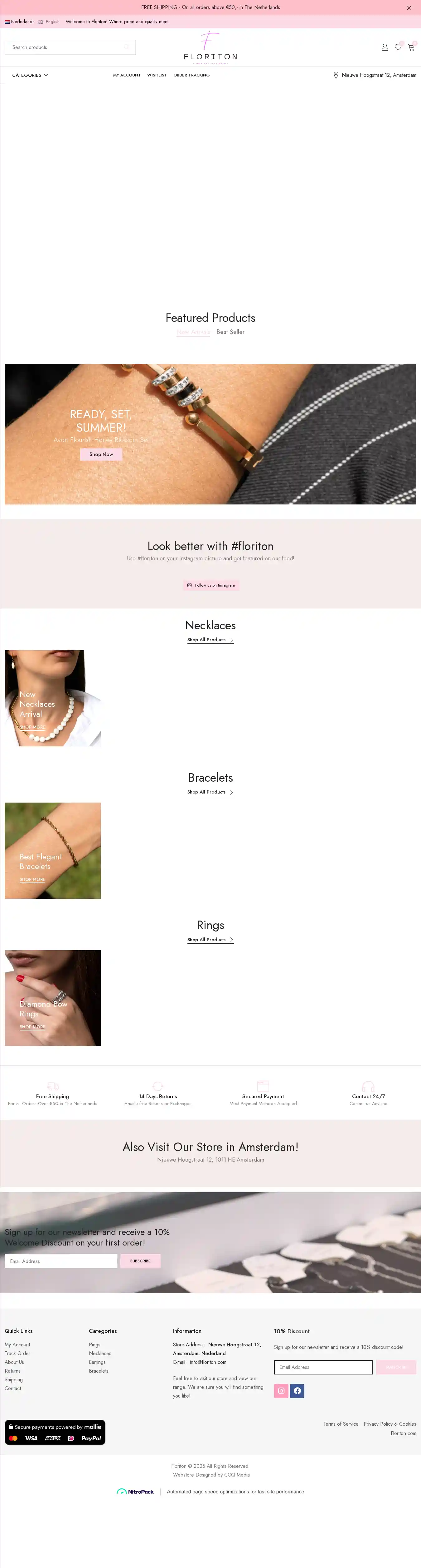Expand Shop All Products under Necklaces
Image resolution: width=421 pixels, height=1568 pixels.
(x=210, y=640)
